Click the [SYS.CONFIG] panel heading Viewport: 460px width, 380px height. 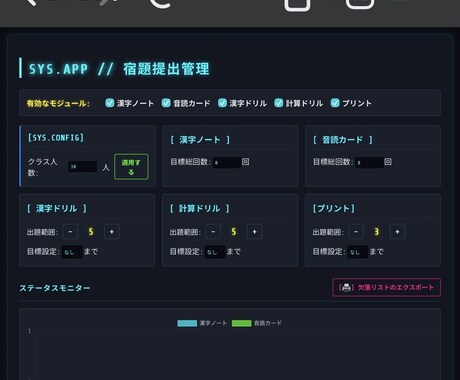pos(56,138)
